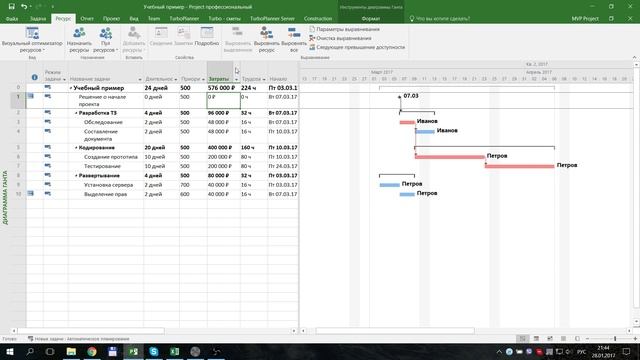This screenshot has height=360, width=640.
Task: Click the info indicator column header icon
Action: (35, 78)
